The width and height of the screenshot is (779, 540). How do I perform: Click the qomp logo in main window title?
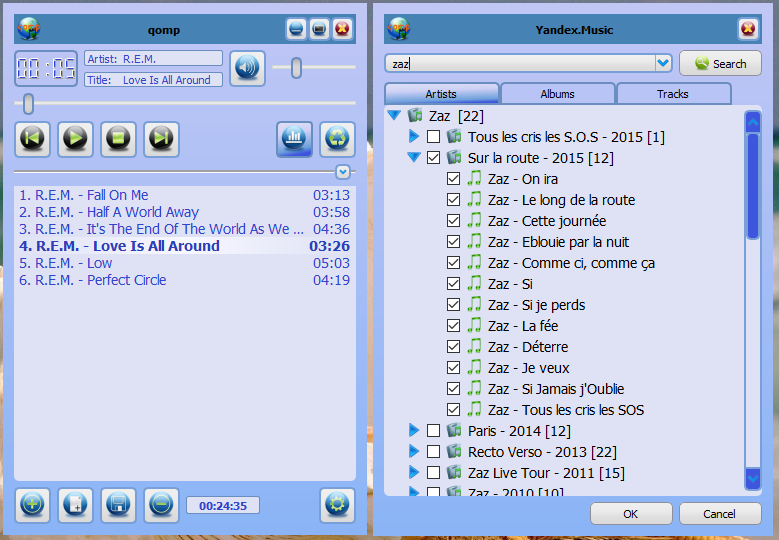click(x=29, y=29)
